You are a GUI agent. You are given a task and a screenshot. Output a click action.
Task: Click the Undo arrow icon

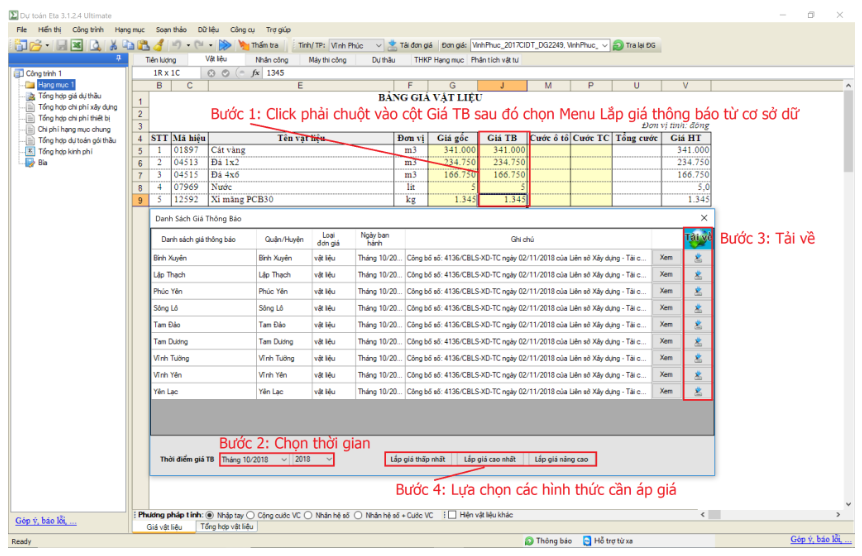tap(177, 45)
